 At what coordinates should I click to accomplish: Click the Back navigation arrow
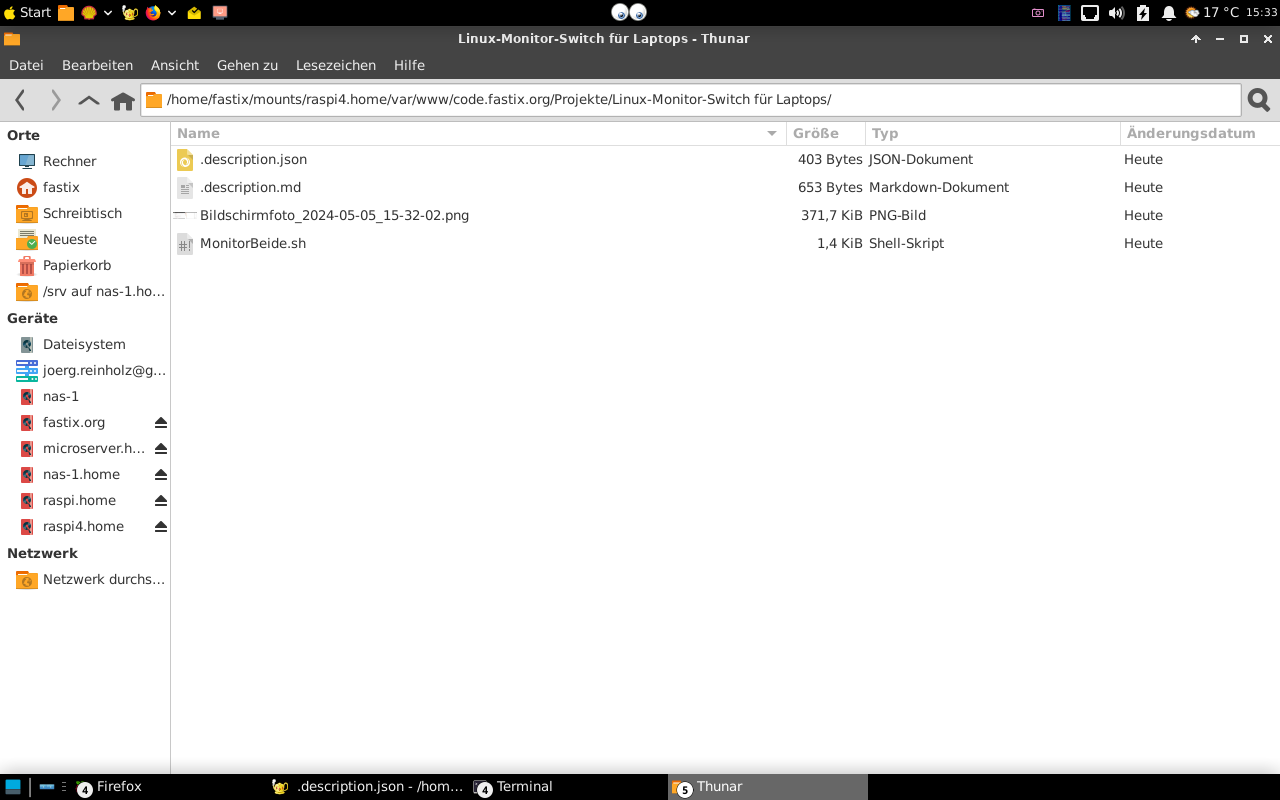(x=20, y=100)
